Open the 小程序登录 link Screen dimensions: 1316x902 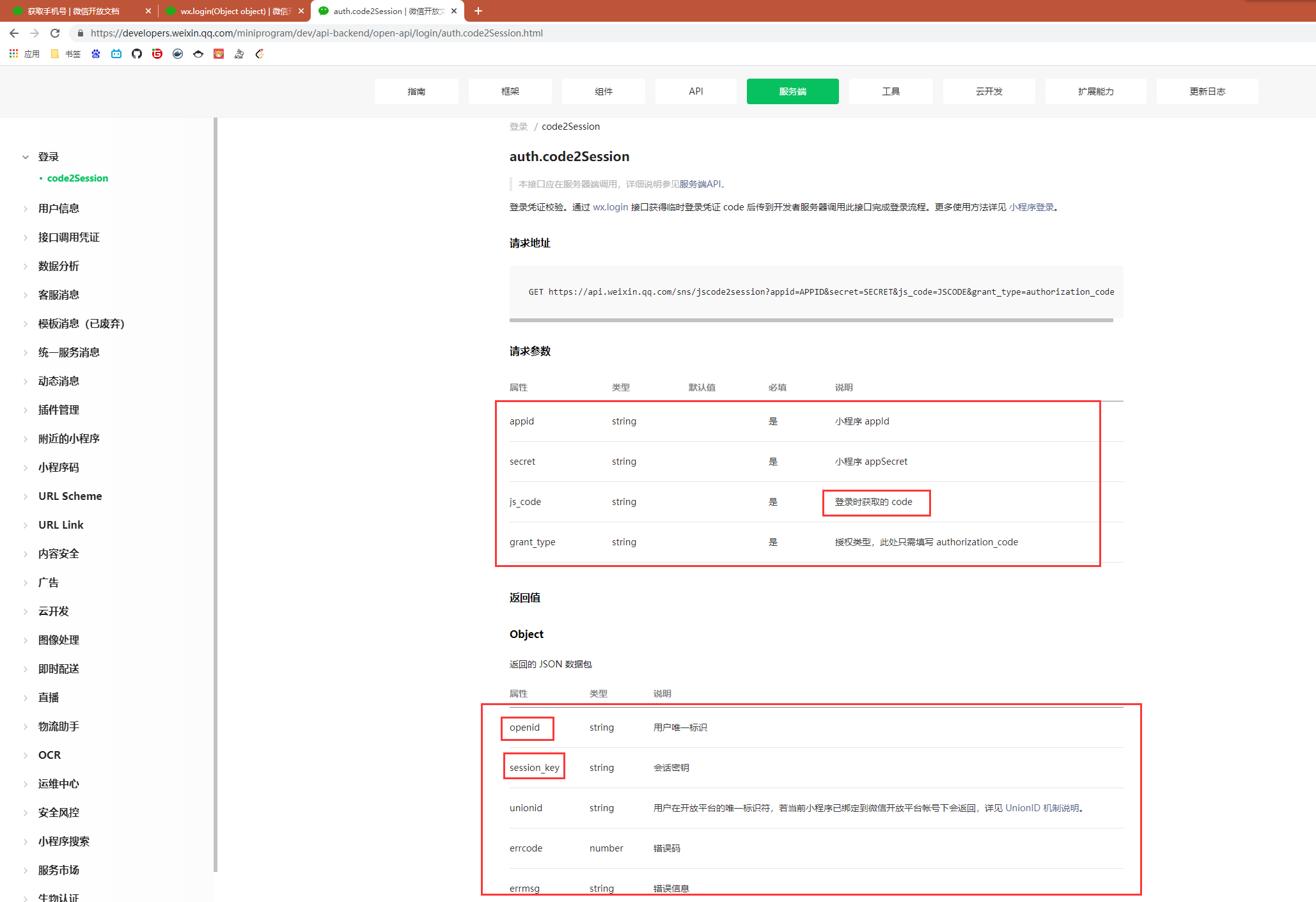tap(1031, 207)
